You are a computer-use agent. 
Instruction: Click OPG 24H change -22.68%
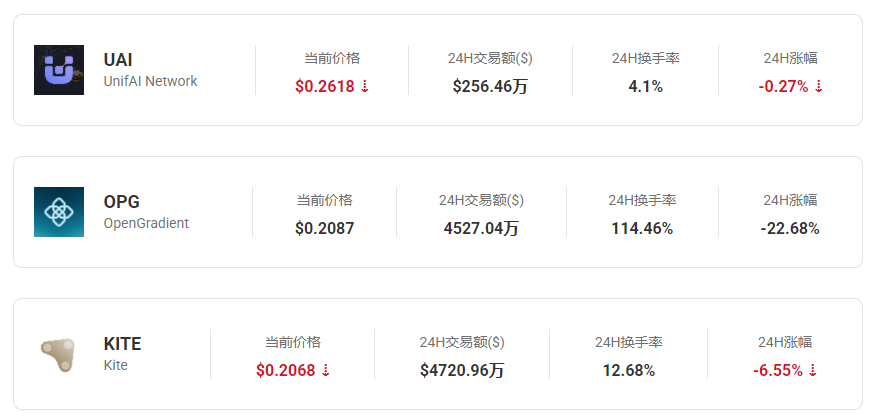790,228
